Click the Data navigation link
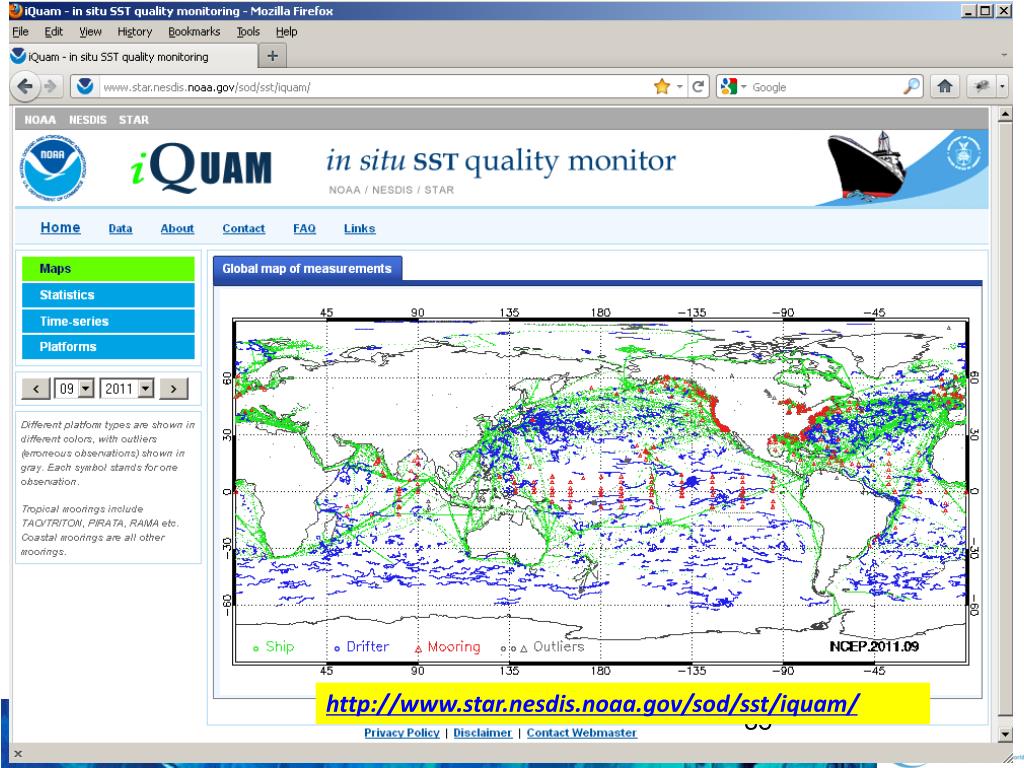The image size is (1024, 768). [x=120, y=228]
